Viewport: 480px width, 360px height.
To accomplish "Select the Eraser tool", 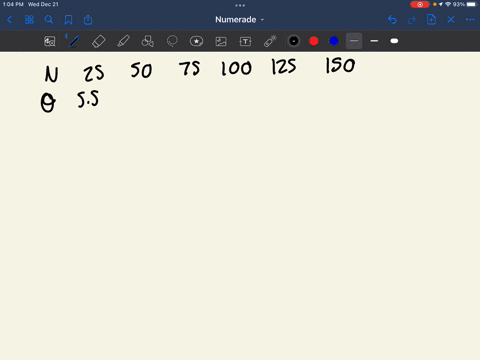I will coord(98,41).
